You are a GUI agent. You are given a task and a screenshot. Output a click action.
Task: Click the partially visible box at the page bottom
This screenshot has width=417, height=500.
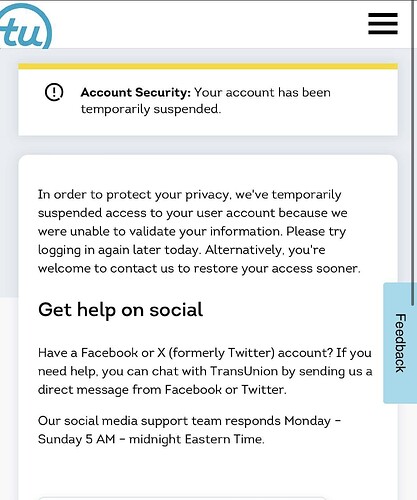click(x=182, y=498)
